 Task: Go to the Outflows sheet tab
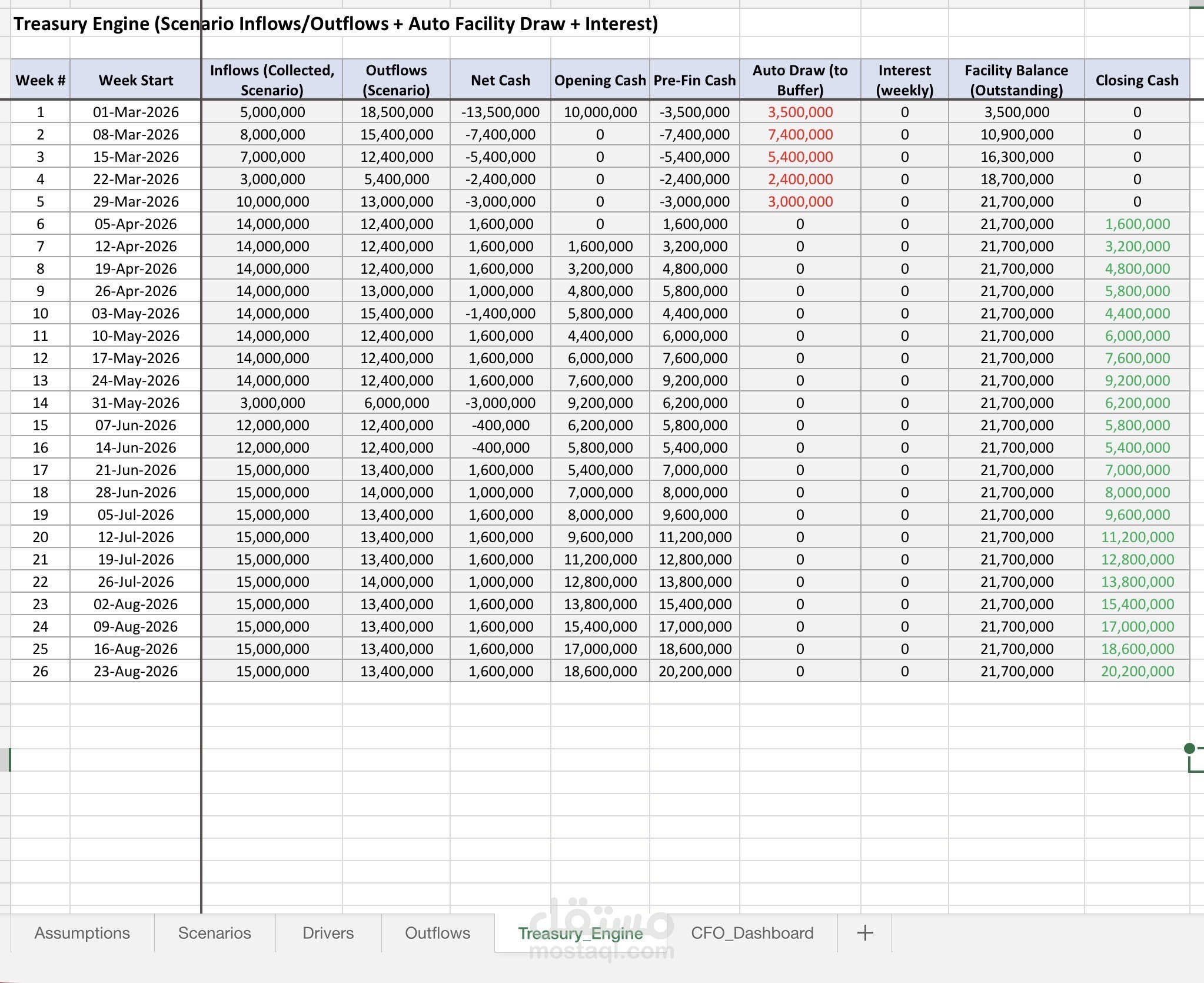(x=437, y=933)
